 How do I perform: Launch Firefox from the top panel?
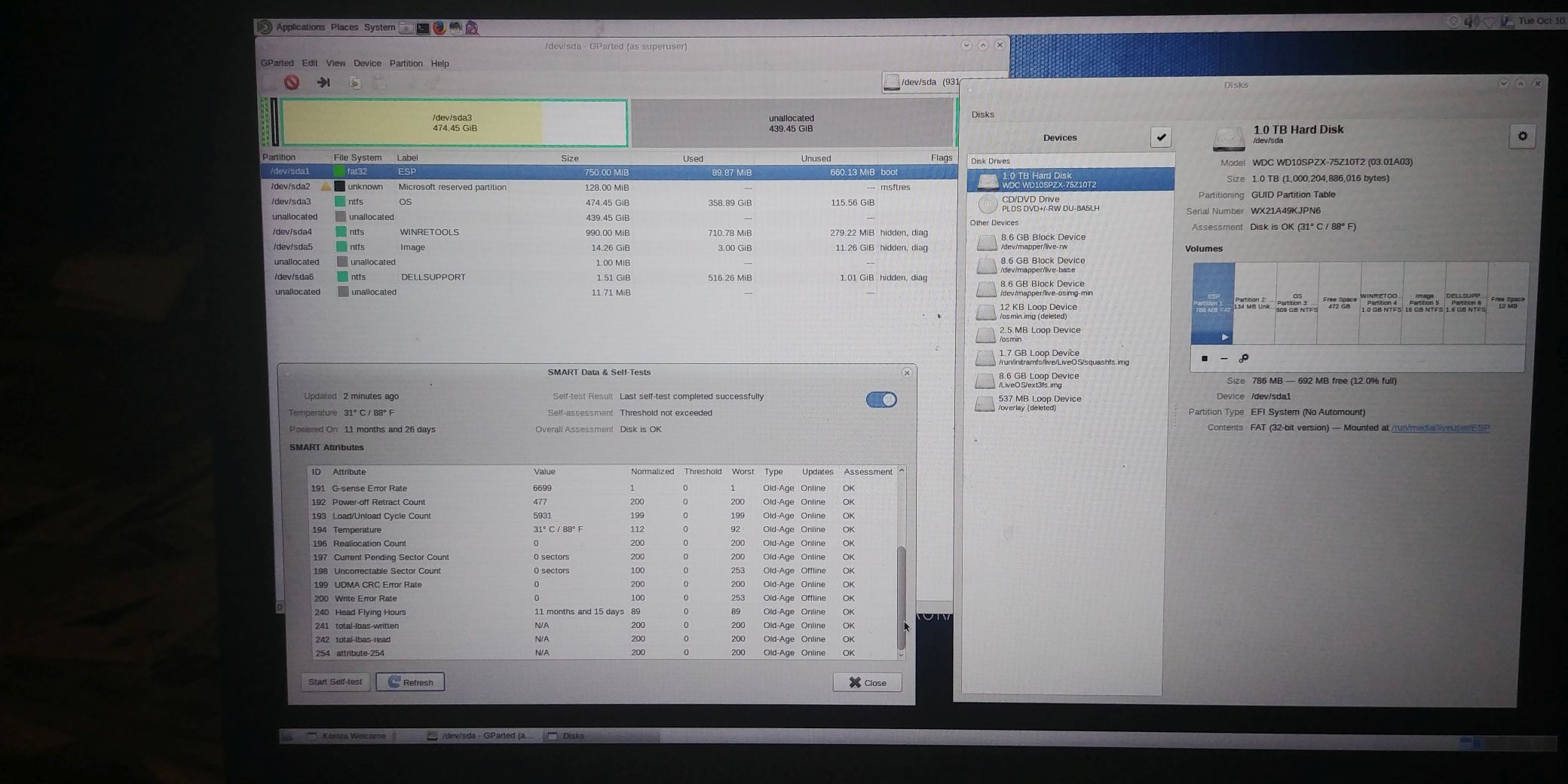[x=439, y=28]
